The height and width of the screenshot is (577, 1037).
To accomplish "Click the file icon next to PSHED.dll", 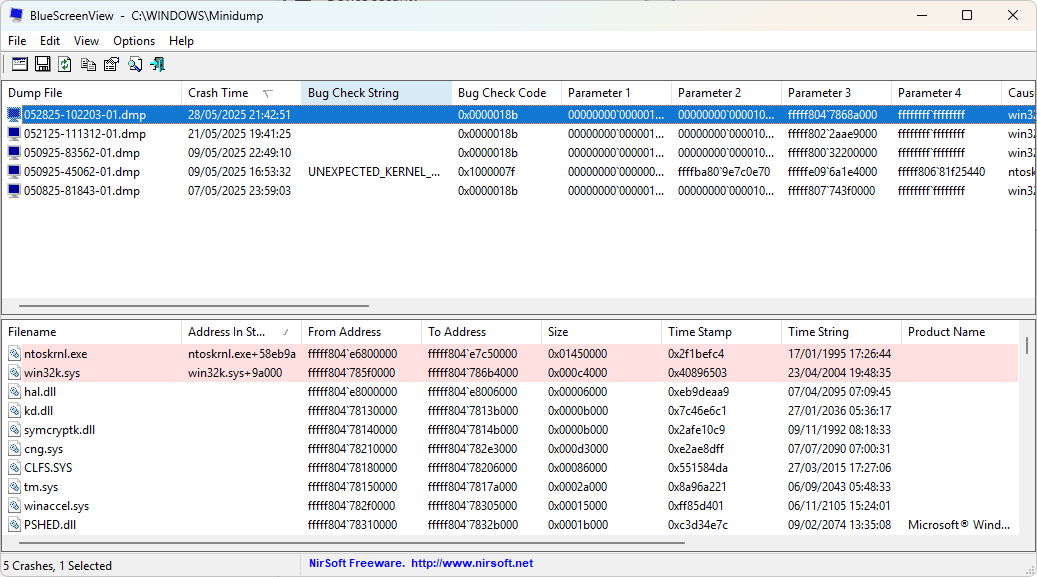I will (15, 525).
